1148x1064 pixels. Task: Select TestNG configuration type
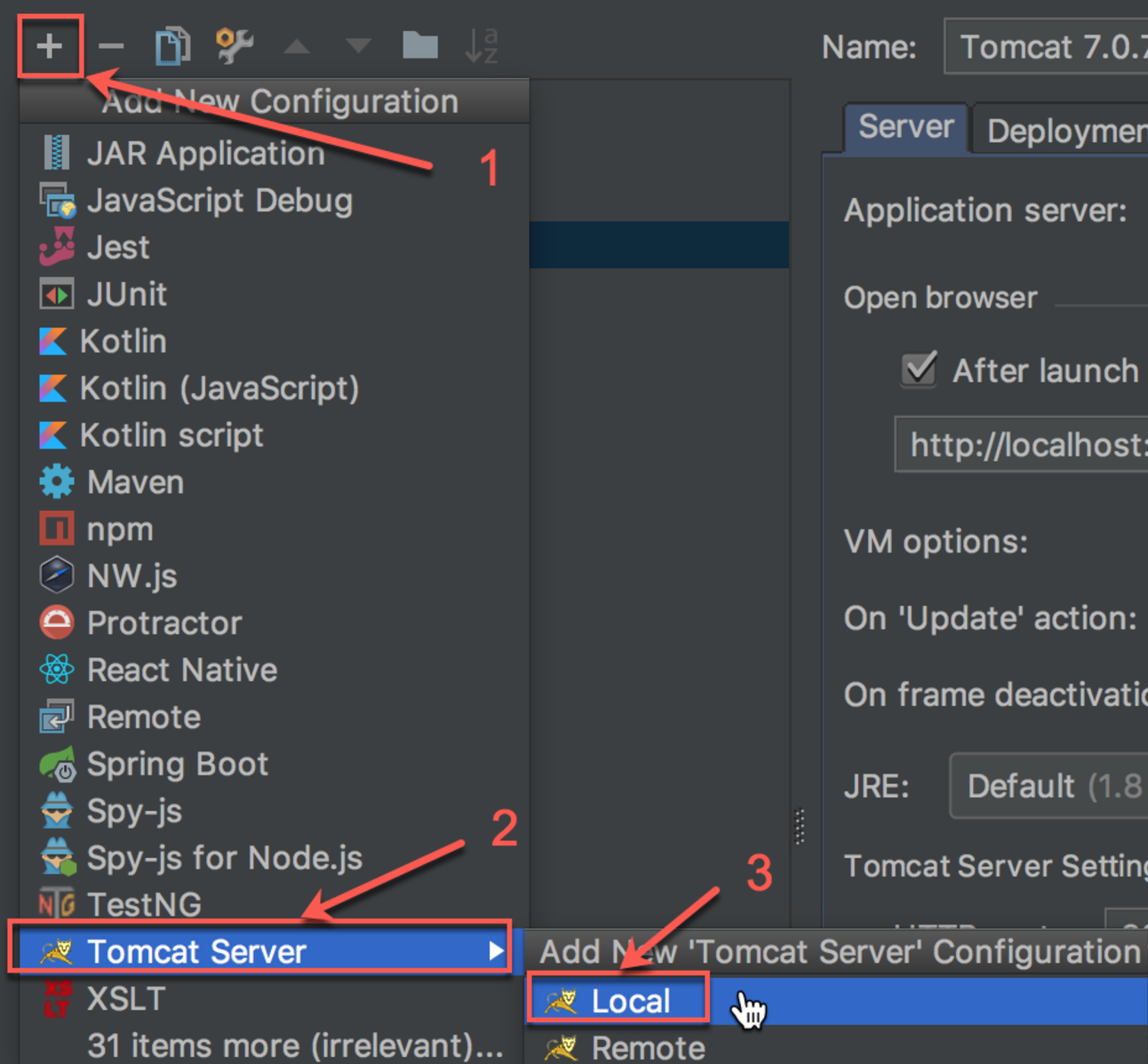pos(275,905)
